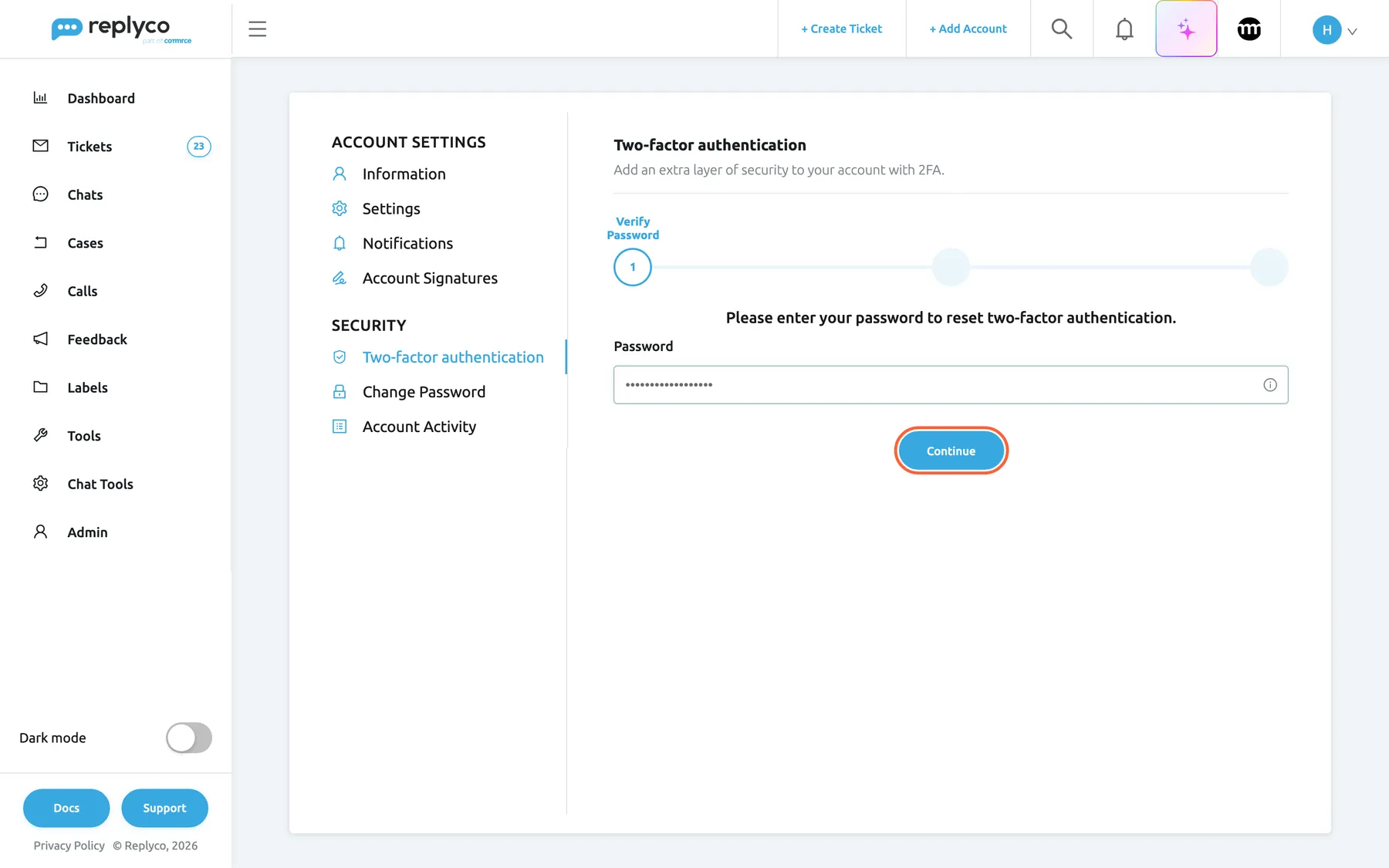Viewport: 1389px width, 868px height.
Task: Click the "© Replyco, 2026" footer text
Action: tap(155, 846)
